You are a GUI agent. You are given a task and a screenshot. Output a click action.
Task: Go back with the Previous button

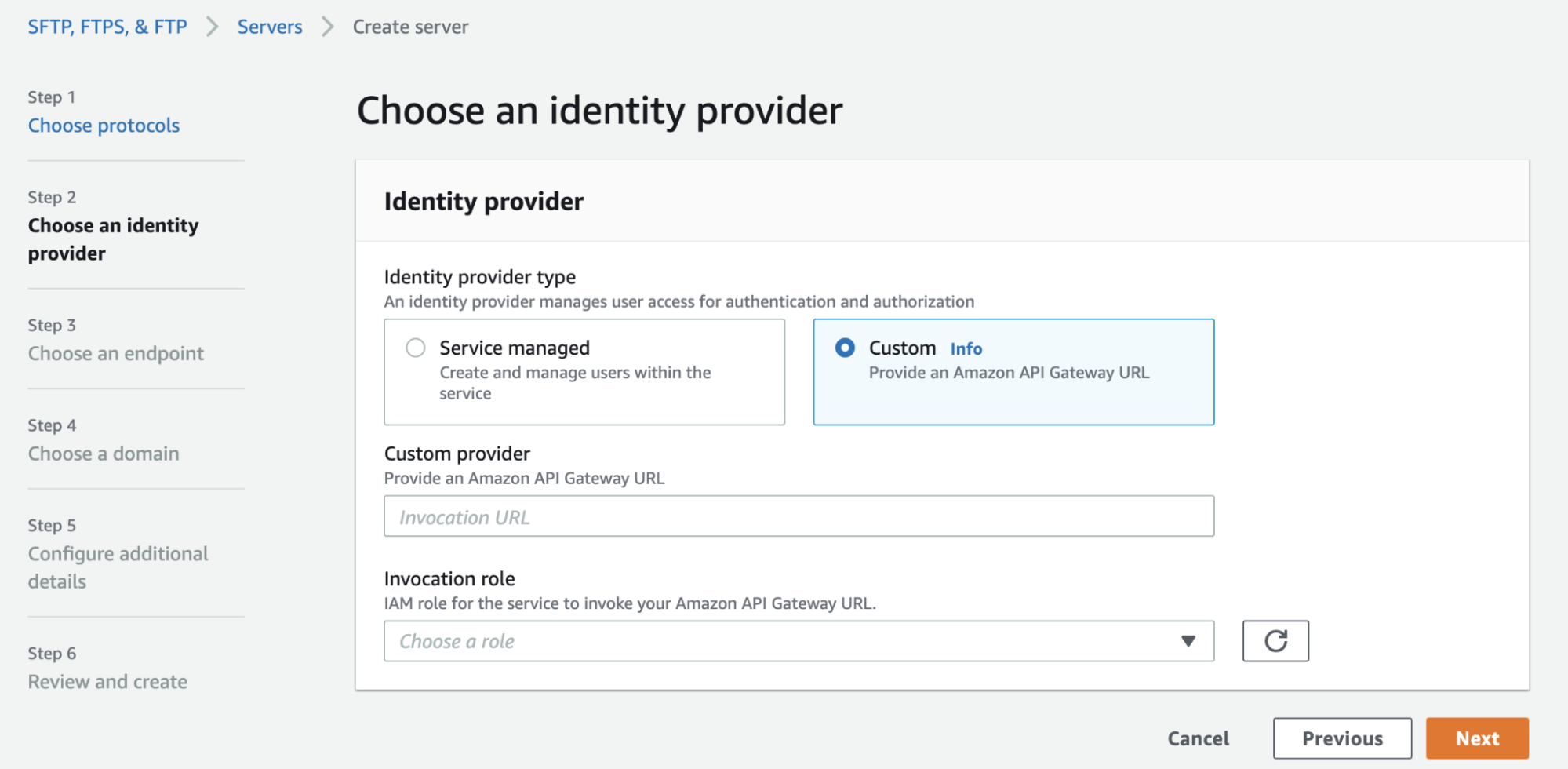point(1341,738)
